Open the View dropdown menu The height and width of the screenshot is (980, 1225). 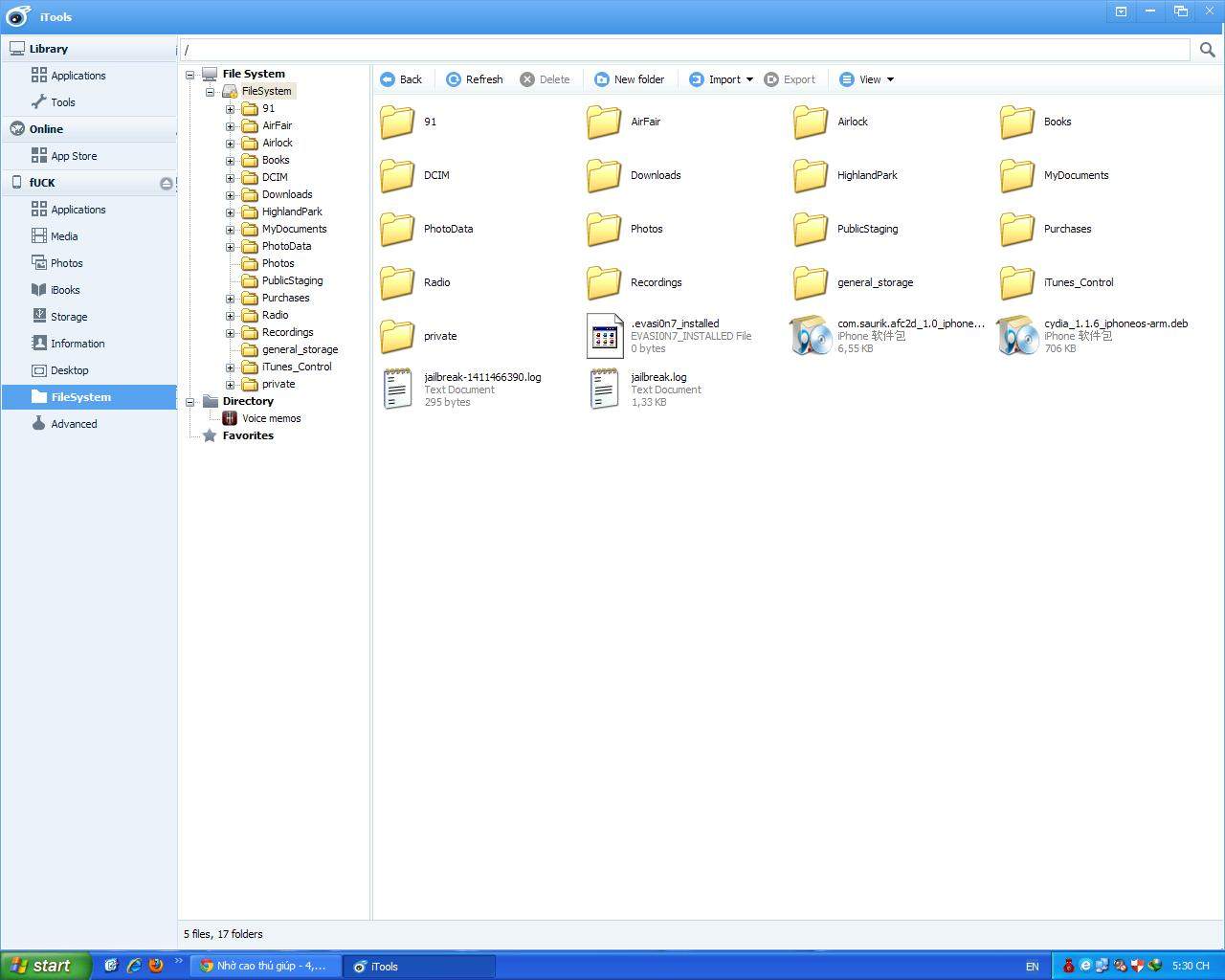(x=867, y=79)
